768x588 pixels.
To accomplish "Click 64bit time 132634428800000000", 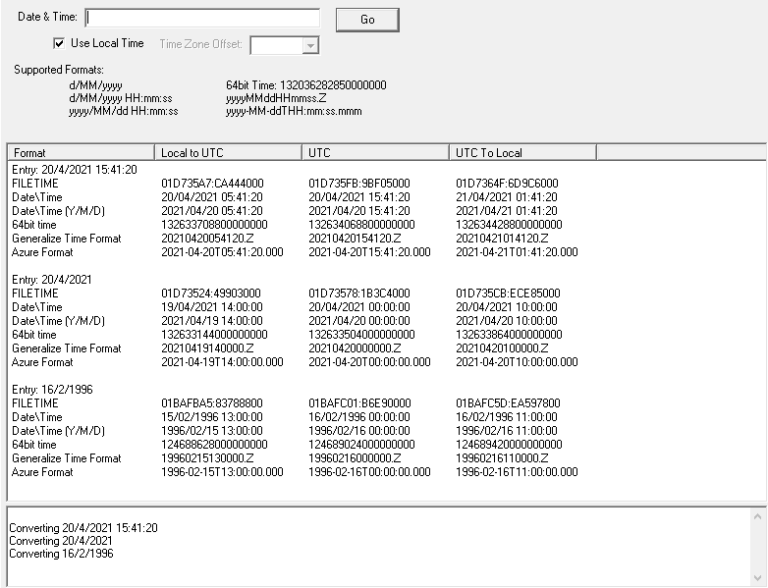I will pyautogui.click(x=509, y=224).
